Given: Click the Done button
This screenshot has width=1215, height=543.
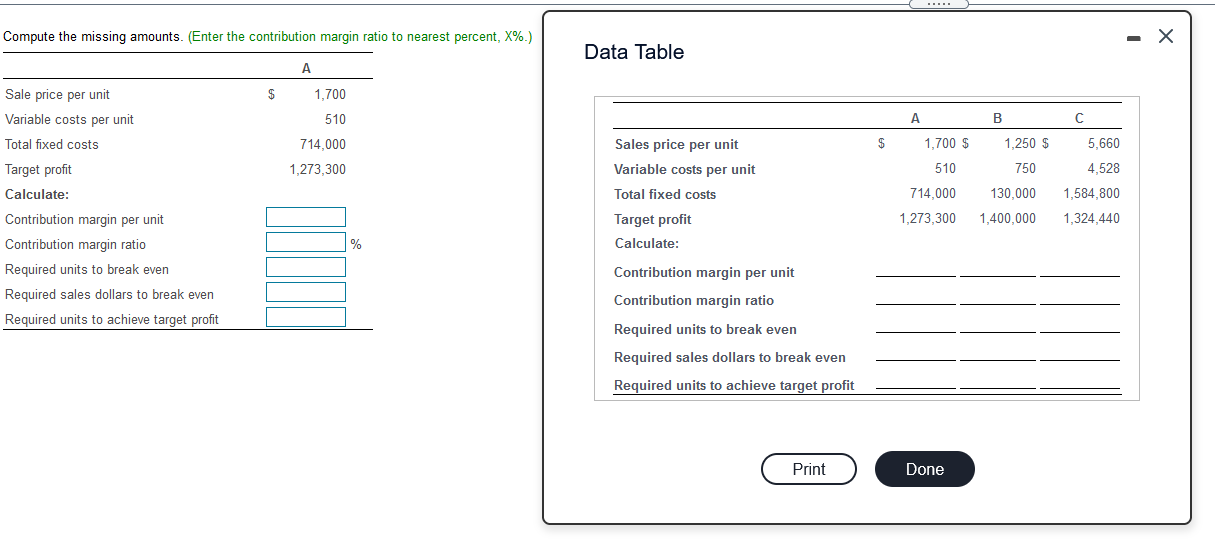Looking at the screenshot, I should pos(924,469).
